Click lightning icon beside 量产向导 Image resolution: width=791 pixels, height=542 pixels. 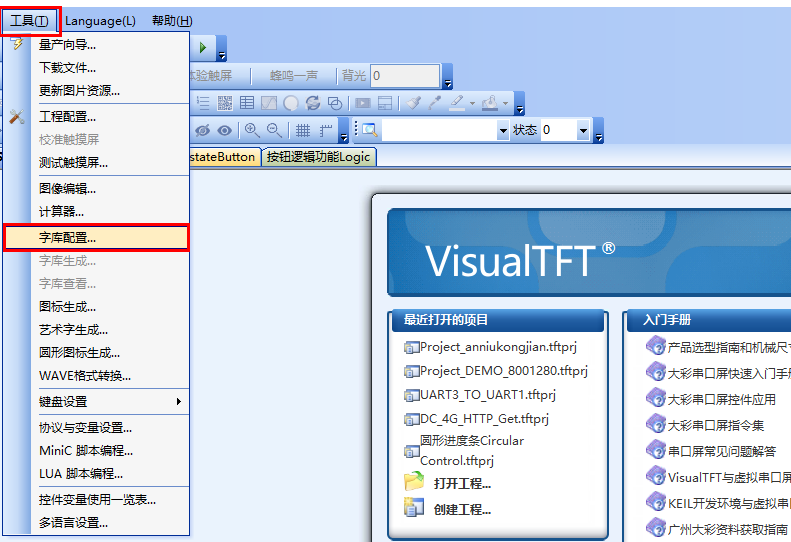pyautogui.click(x=18, y=43)
